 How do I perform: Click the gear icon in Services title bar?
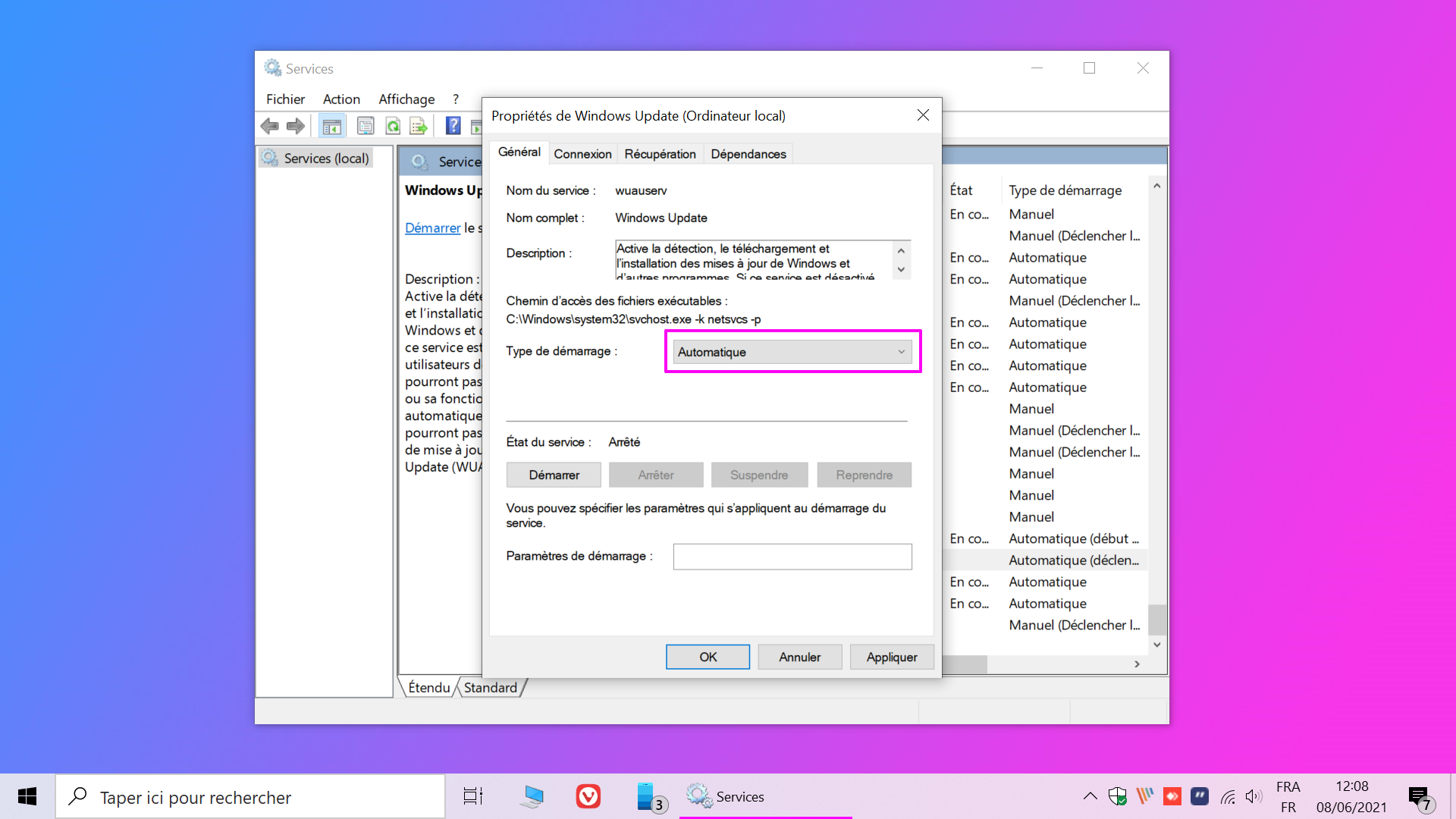point(272,68)
